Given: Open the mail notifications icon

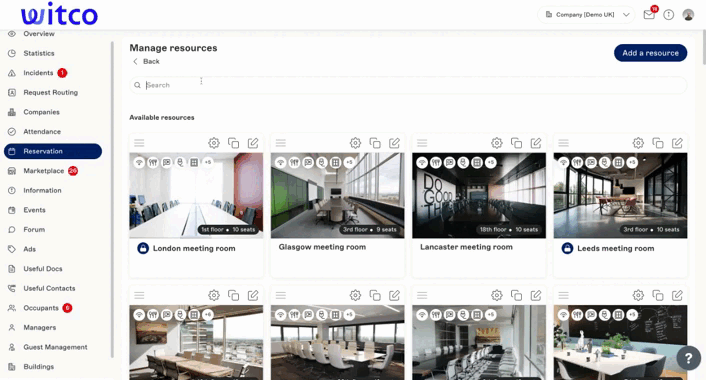Looking at the screenshot, I should click(x=649, y=15).
